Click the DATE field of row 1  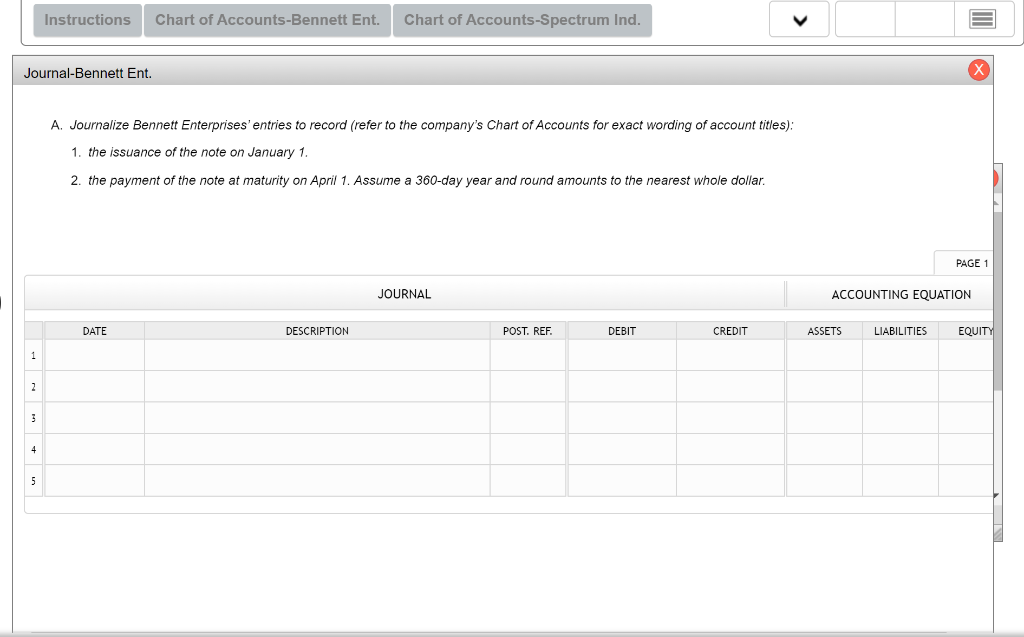pyautogui.click(x=95, y=356)
